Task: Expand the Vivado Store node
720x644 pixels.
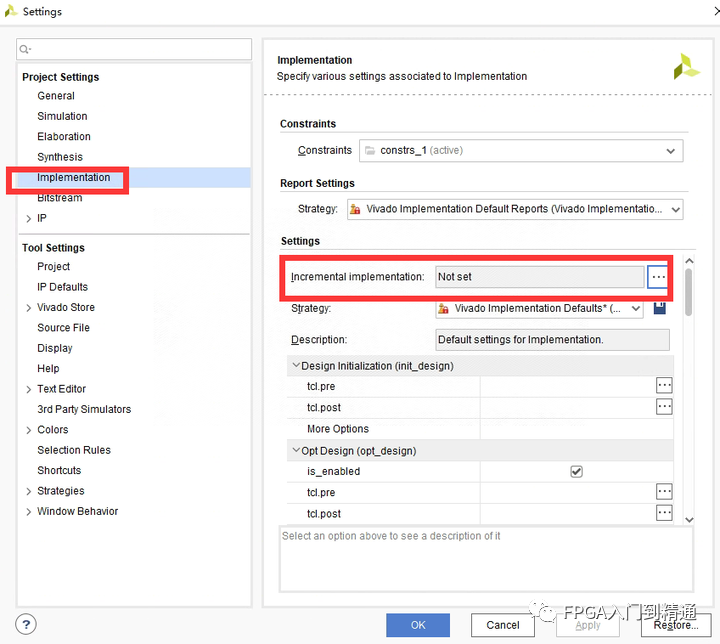Action: tap(28, 307)
